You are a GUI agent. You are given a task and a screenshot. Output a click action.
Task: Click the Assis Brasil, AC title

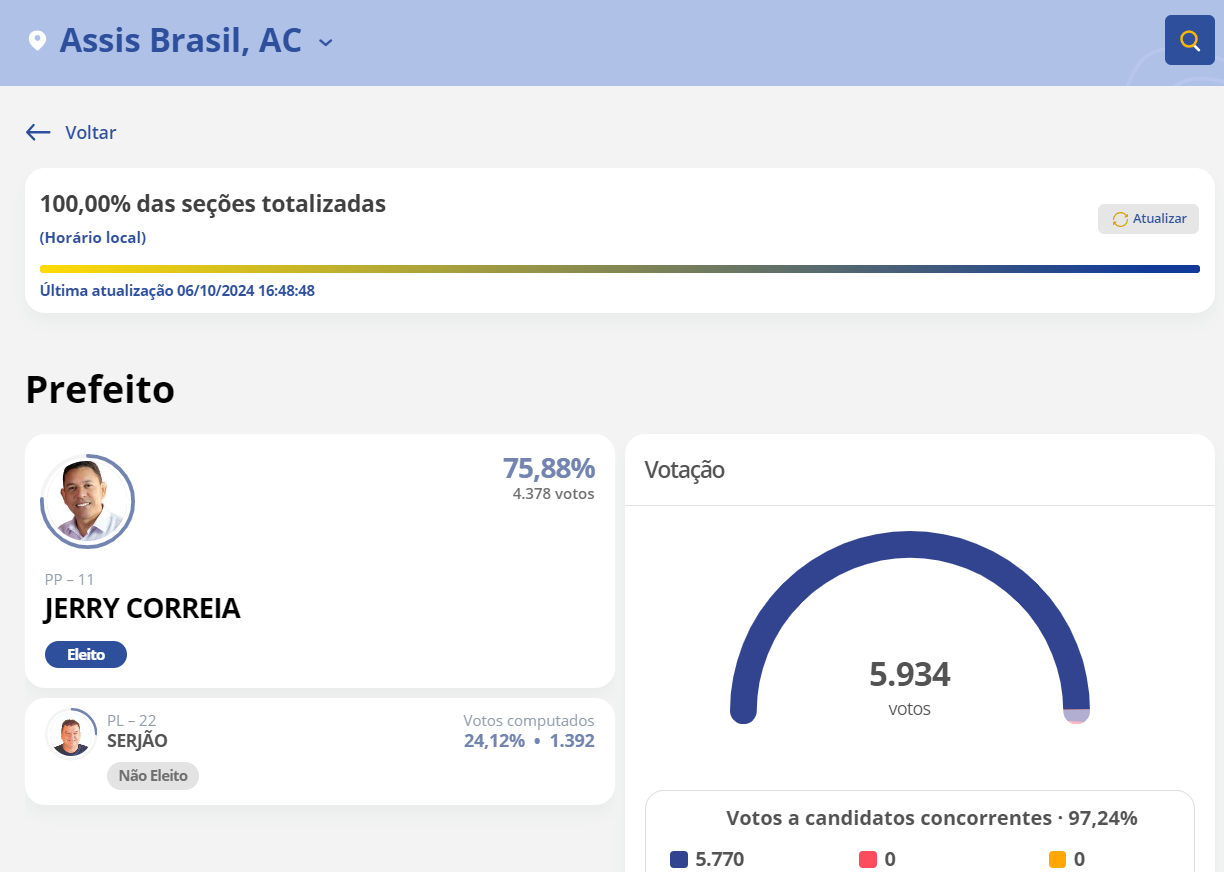click(180, 41)
